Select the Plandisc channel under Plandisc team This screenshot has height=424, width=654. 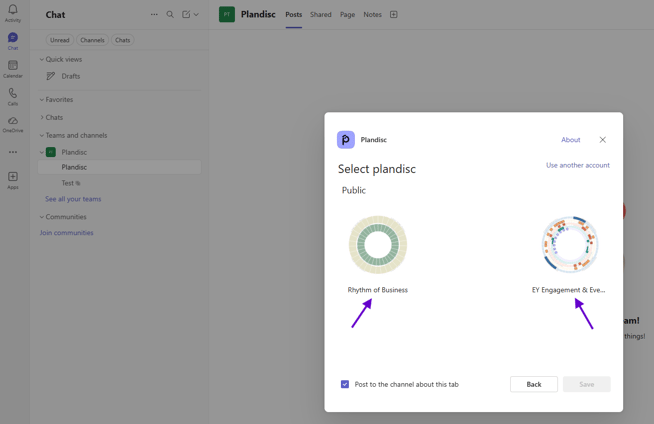(119, 167)
